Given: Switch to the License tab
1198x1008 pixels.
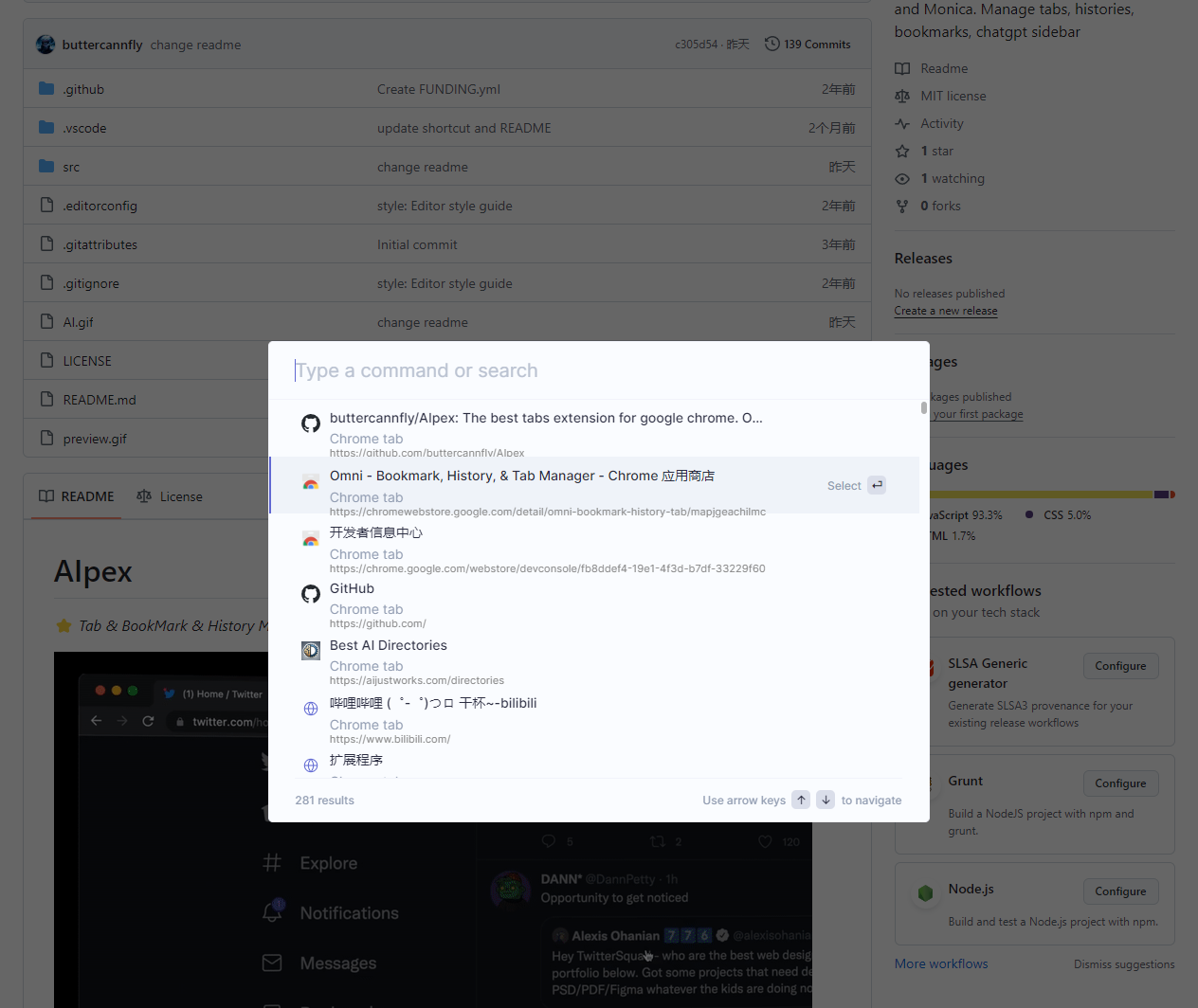Looking at the screenshot, I should [170, 496].
